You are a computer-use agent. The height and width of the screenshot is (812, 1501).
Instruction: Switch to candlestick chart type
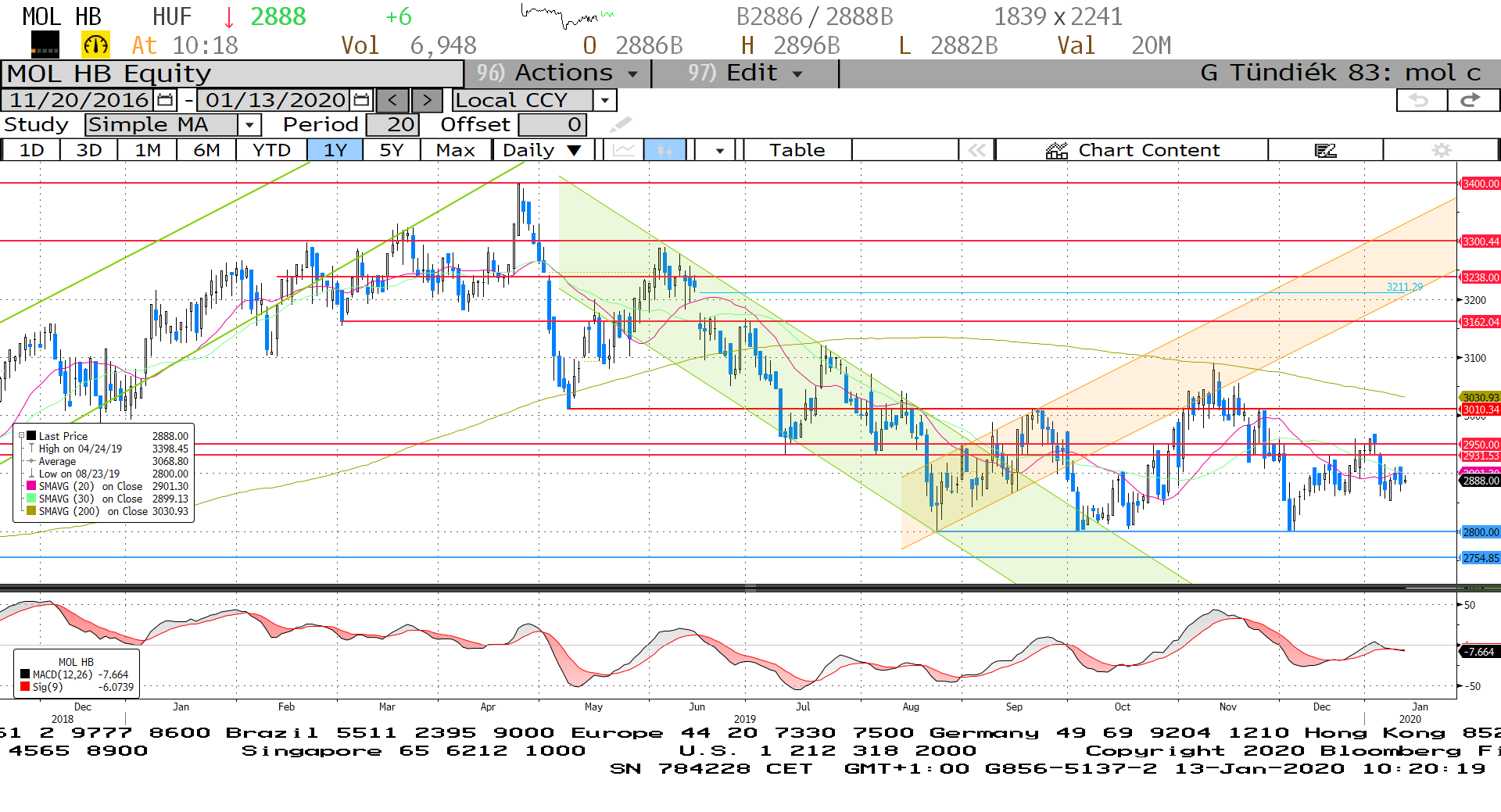(665, 150)
